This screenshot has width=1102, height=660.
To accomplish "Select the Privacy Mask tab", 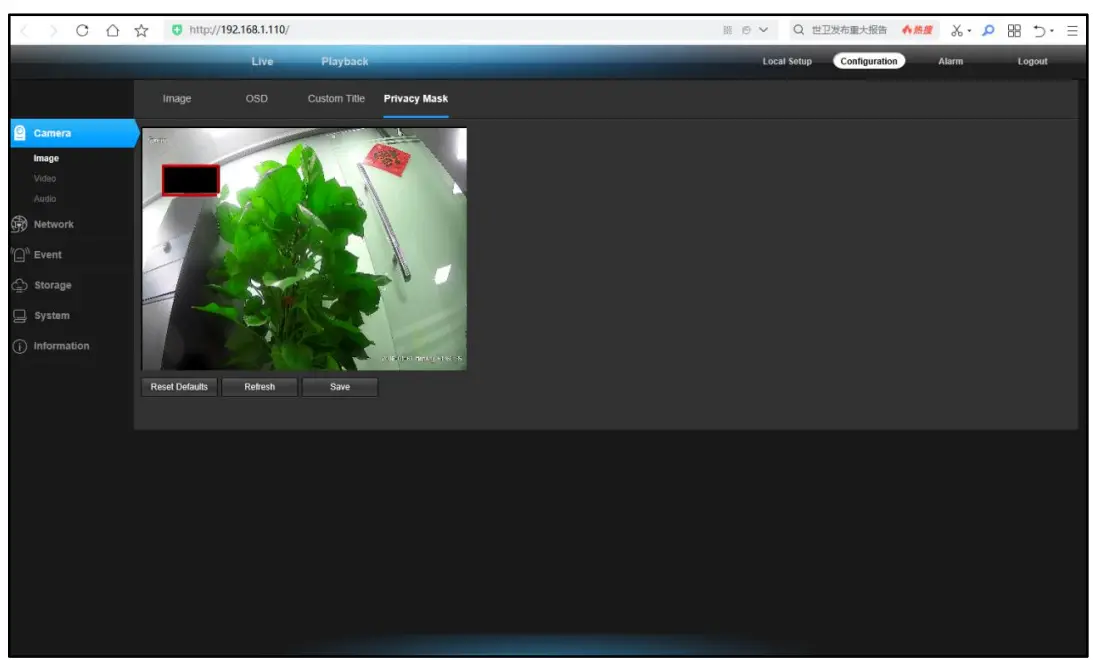I will coord(415,98).
